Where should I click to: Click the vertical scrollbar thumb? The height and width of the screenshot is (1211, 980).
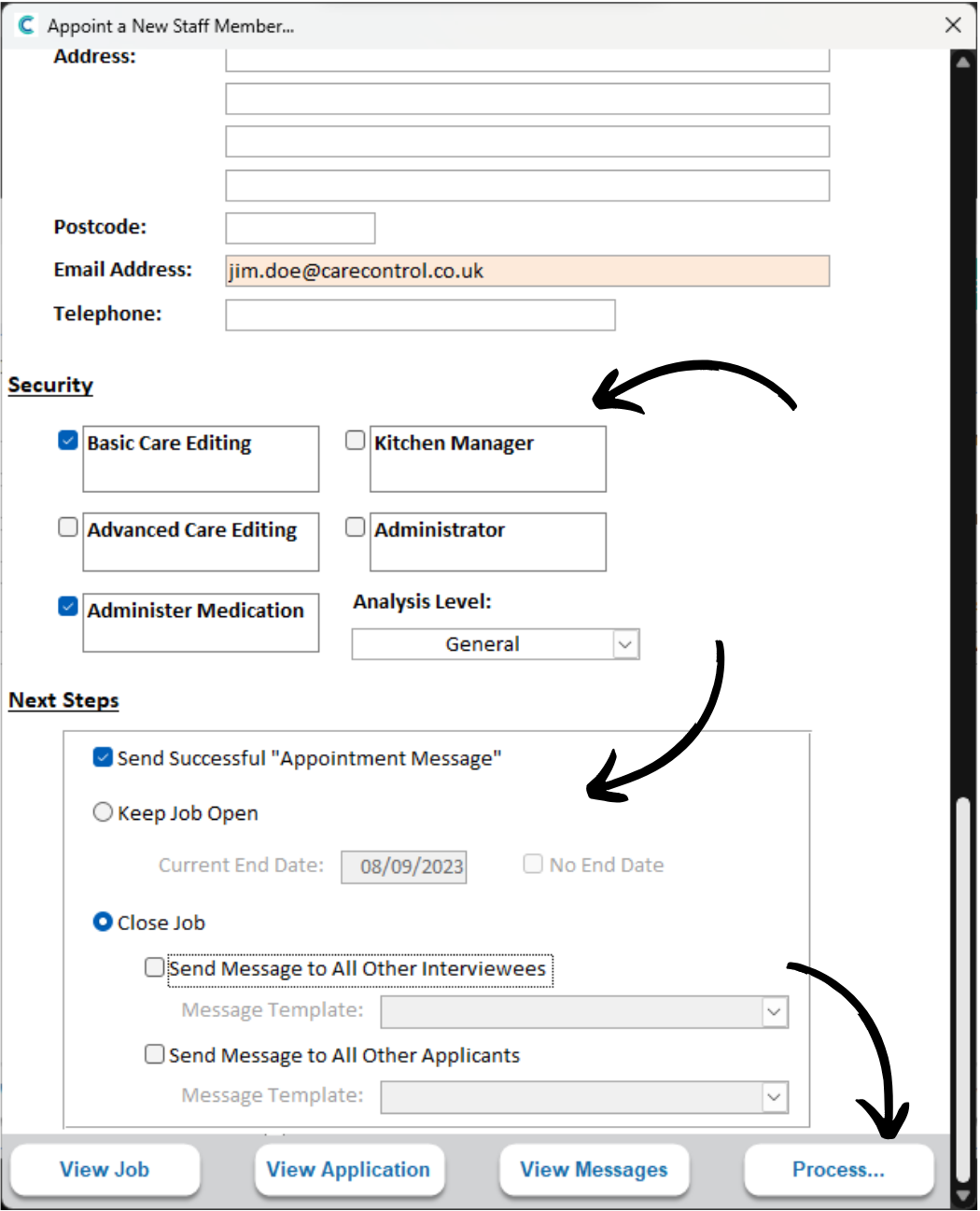point(963,990)
